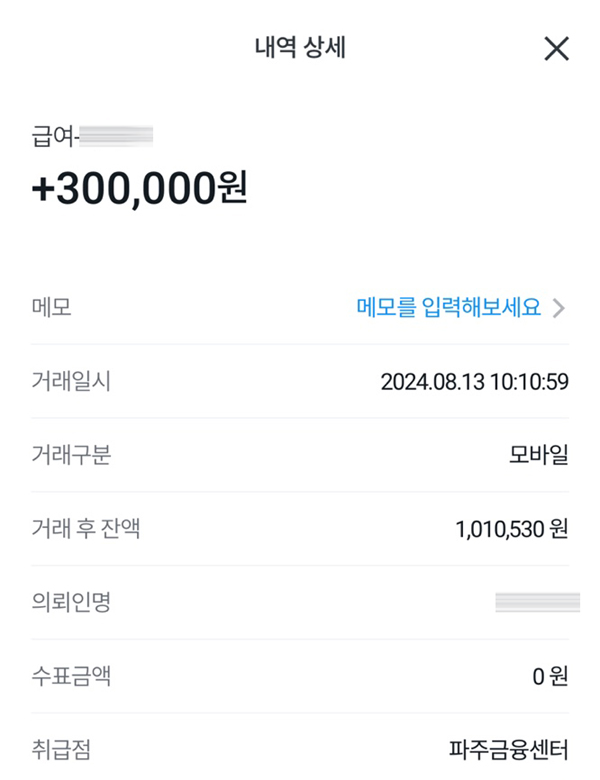Tap the blurred name beside 급여-
The width and height of the screenshot is (600, 780).
[116, 134]
